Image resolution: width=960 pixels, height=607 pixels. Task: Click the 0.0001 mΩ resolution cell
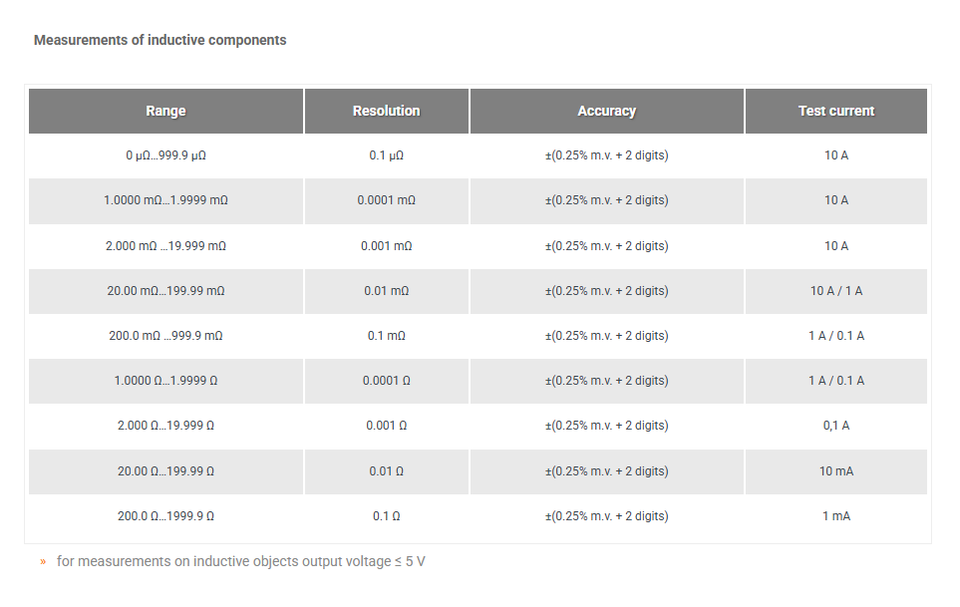(386, 201)
